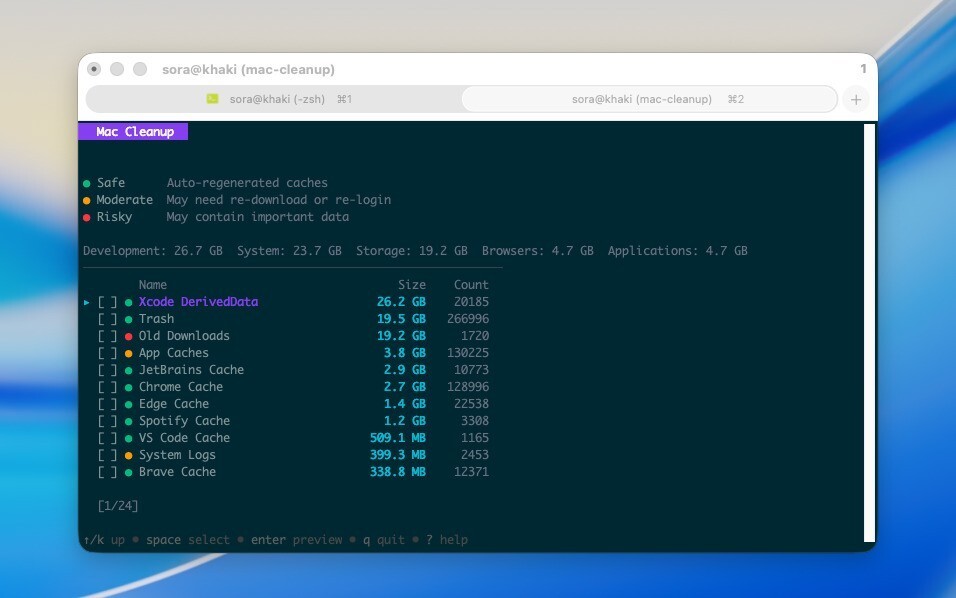Viewport: 956px width, 598px height.
Task: Click the Browsers: 4.7 GB summary
Action: click(537, 251)
